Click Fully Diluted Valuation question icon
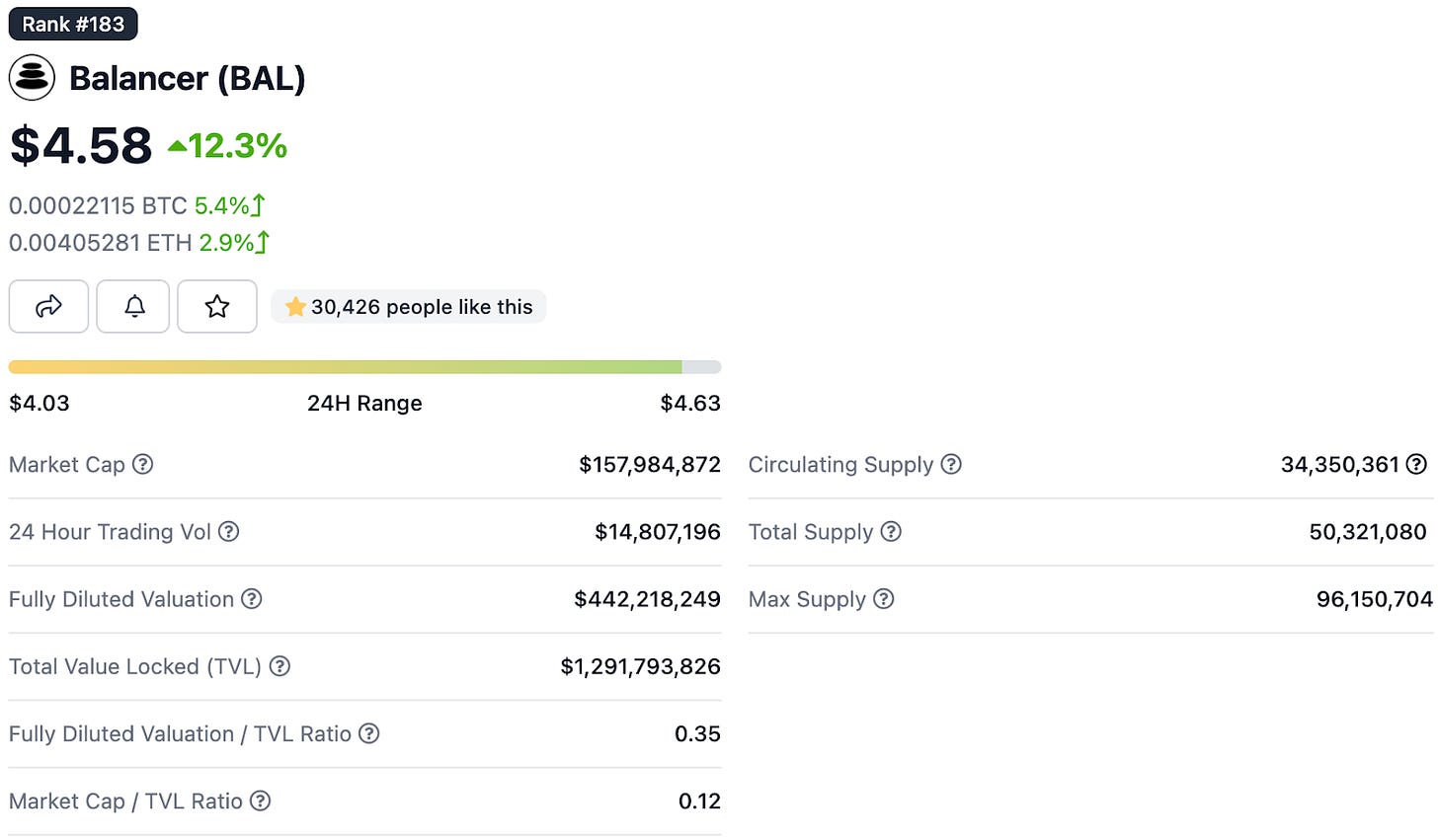The image size is (1438, 840). 252,598
